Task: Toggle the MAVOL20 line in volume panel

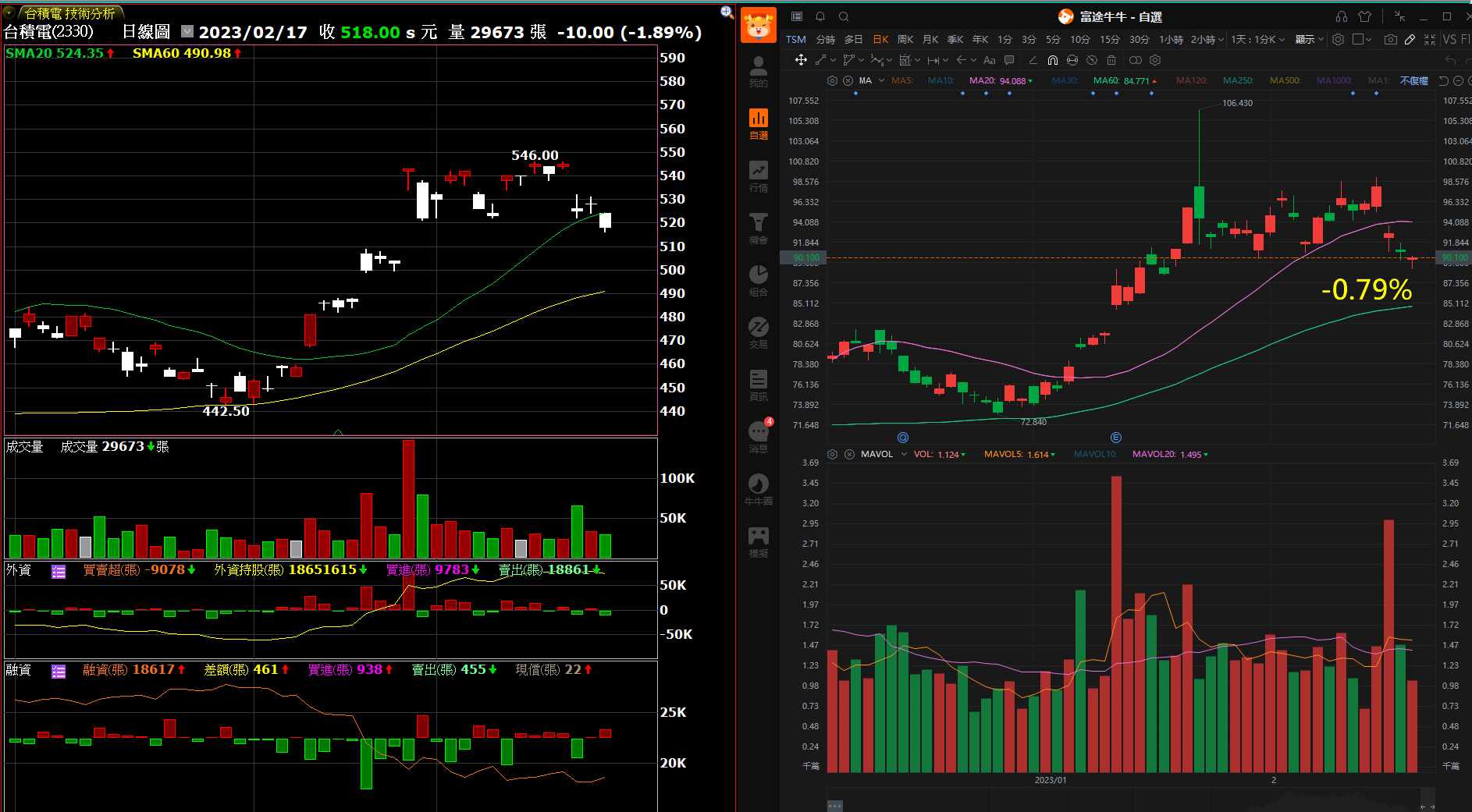Action: [1170, 454]
